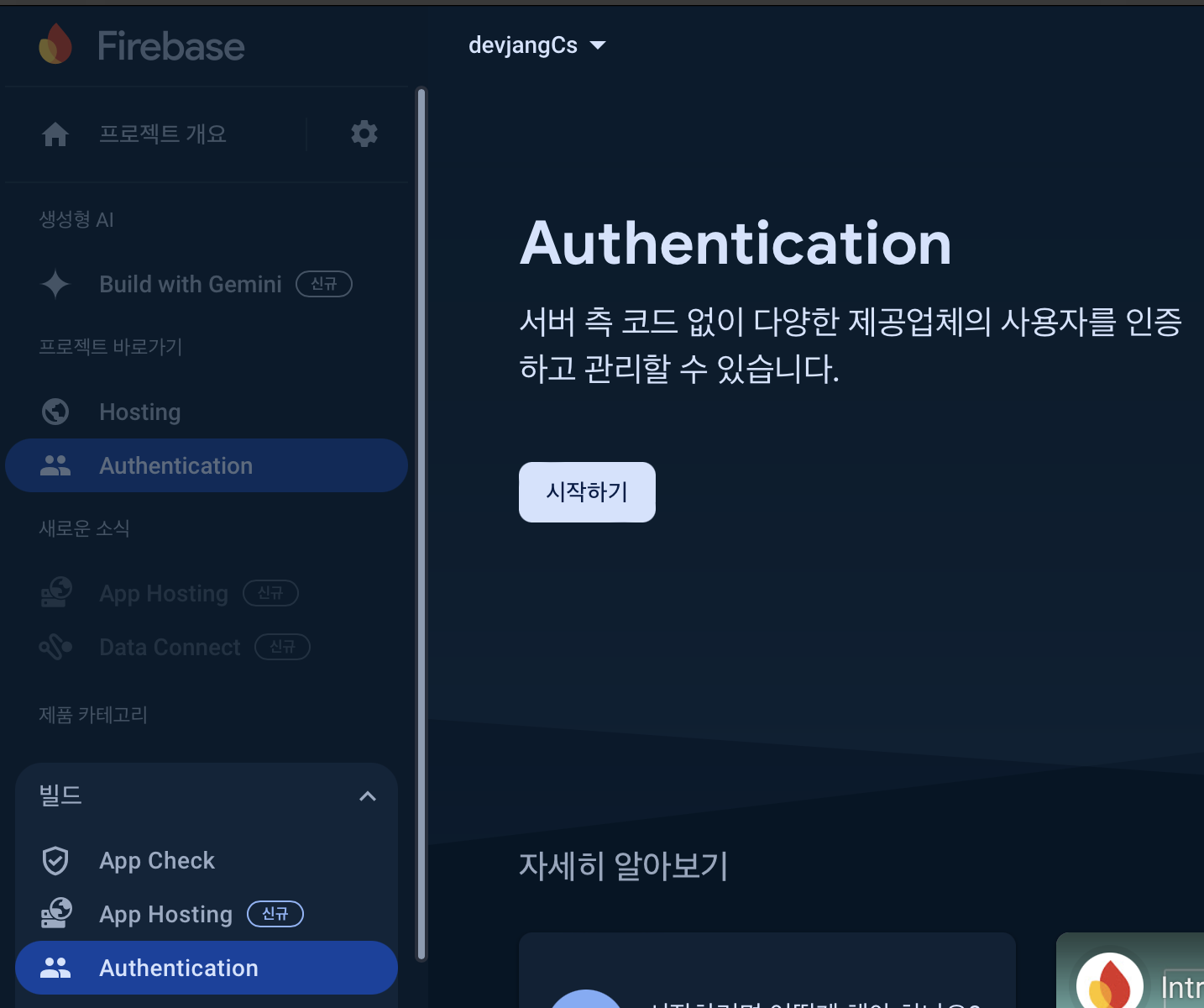Viewport: 1204px width, 1008px height.
Task: Open the devjangCs project dropdown
Action: (537, 45)
